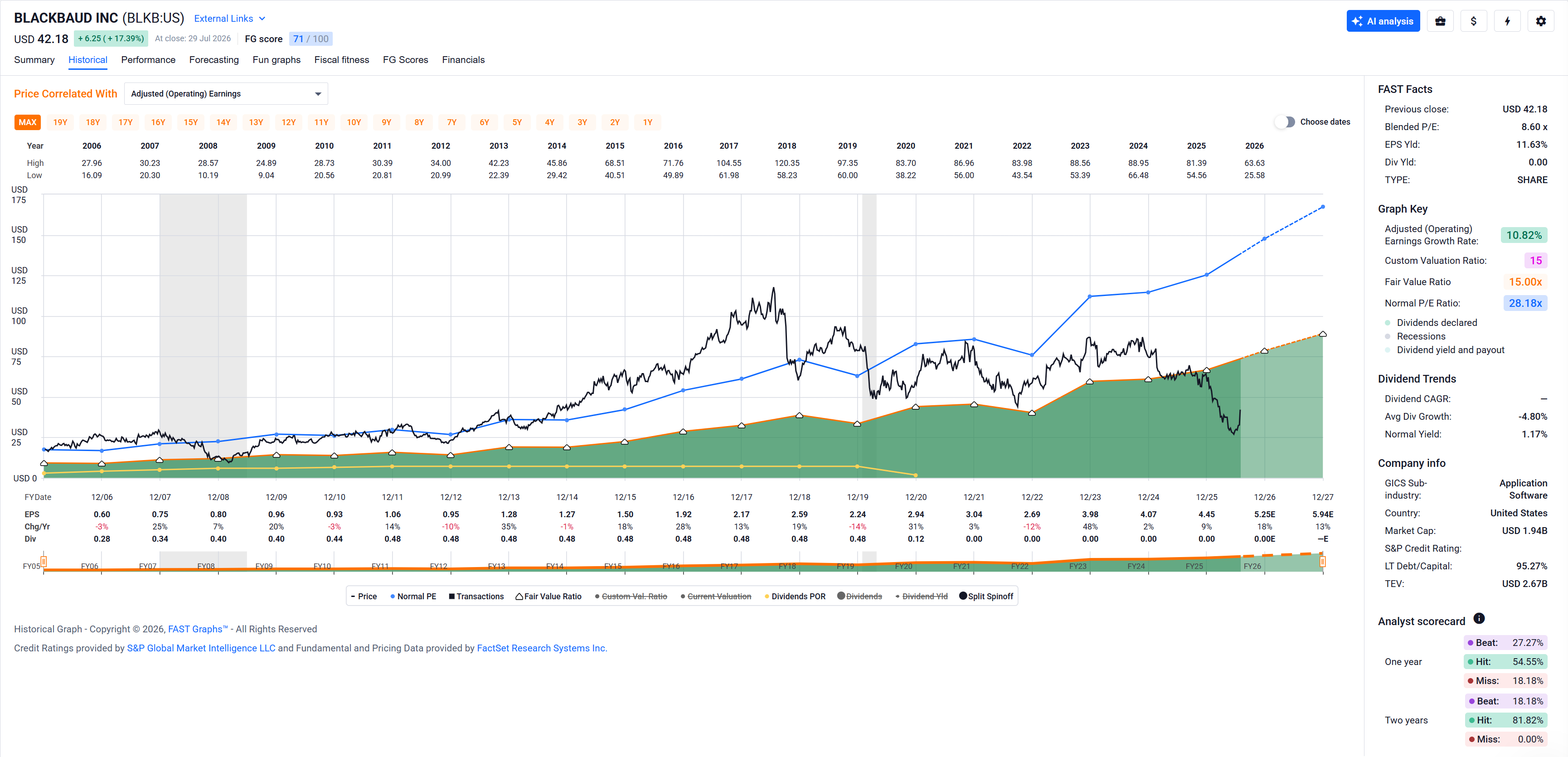Enable Current Valuation in legend
Image resolution: width=1568 pixels, height=757 pixels.
tap(716, 597)
